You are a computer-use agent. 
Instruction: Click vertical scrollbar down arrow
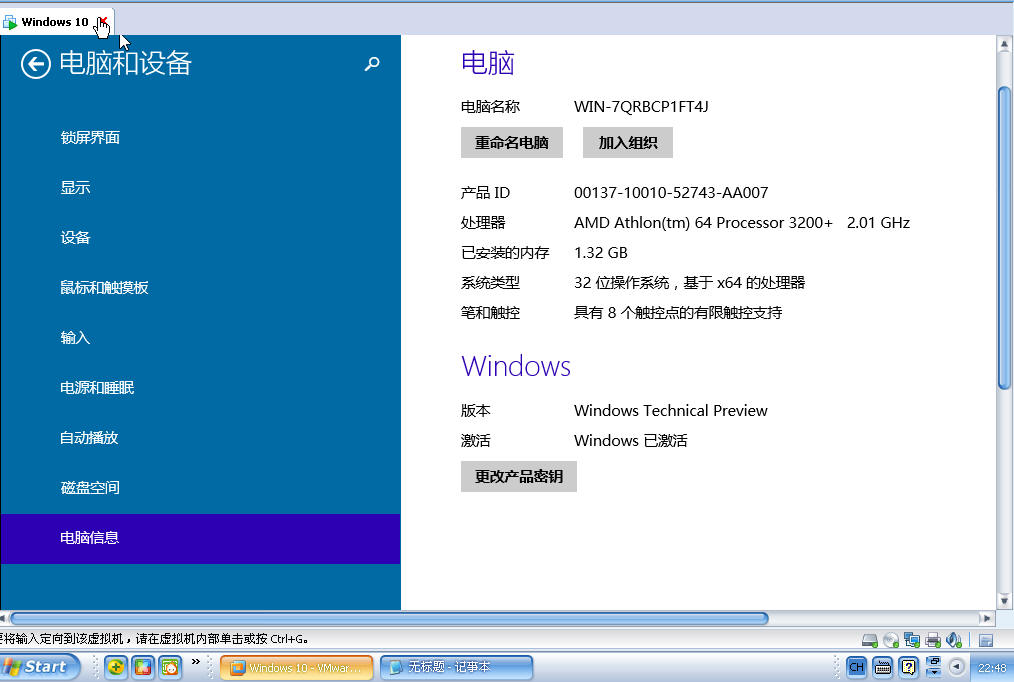coord(1004,601)
